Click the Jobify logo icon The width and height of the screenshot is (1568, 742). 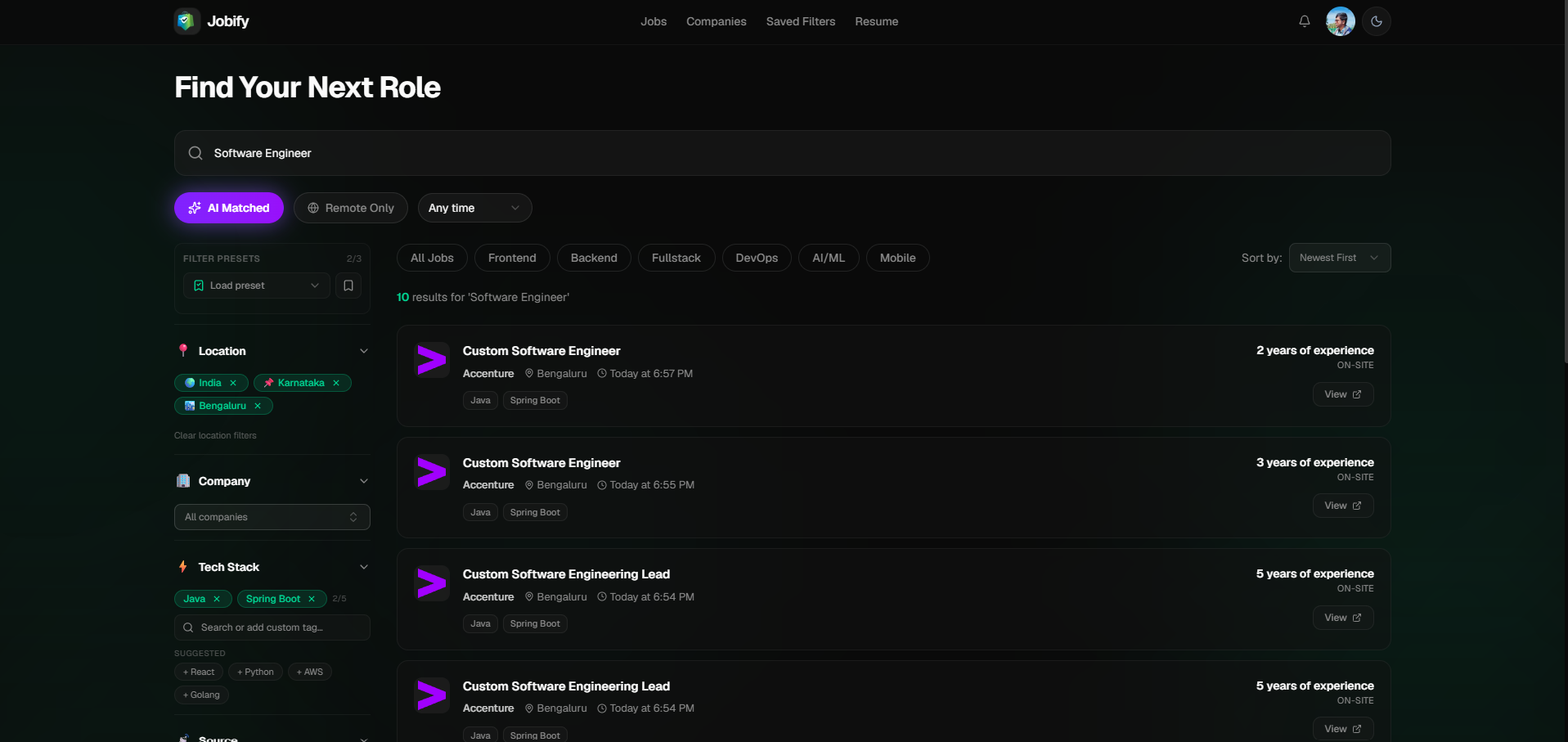coord(187,21)
